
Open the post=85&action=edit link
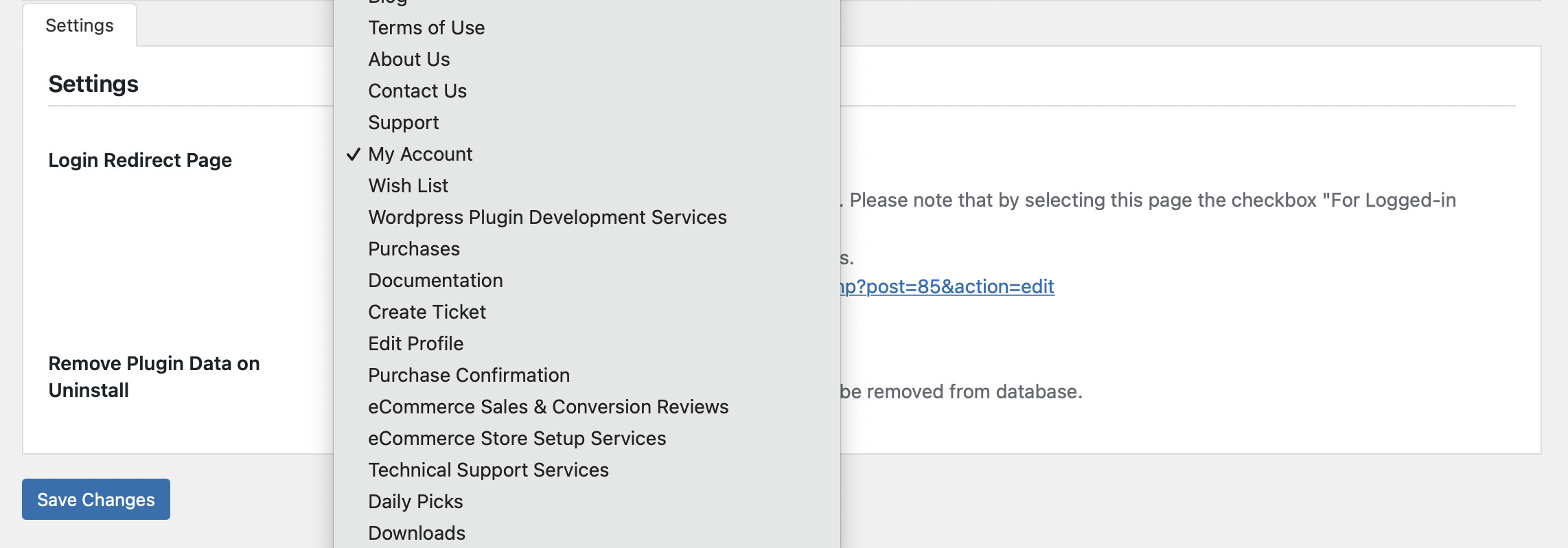(947, 286)
